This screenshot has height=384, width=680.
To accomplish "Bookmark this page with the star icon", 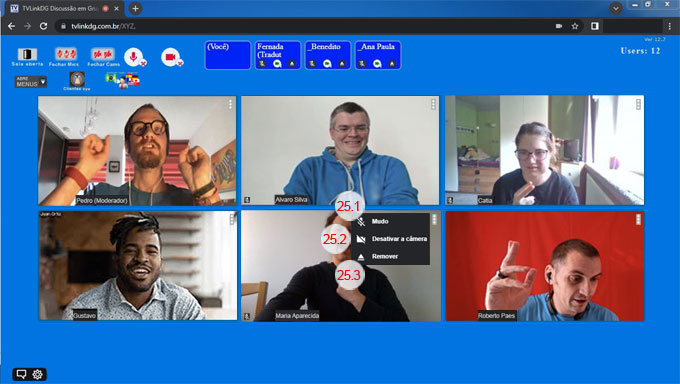I will 575,26.
